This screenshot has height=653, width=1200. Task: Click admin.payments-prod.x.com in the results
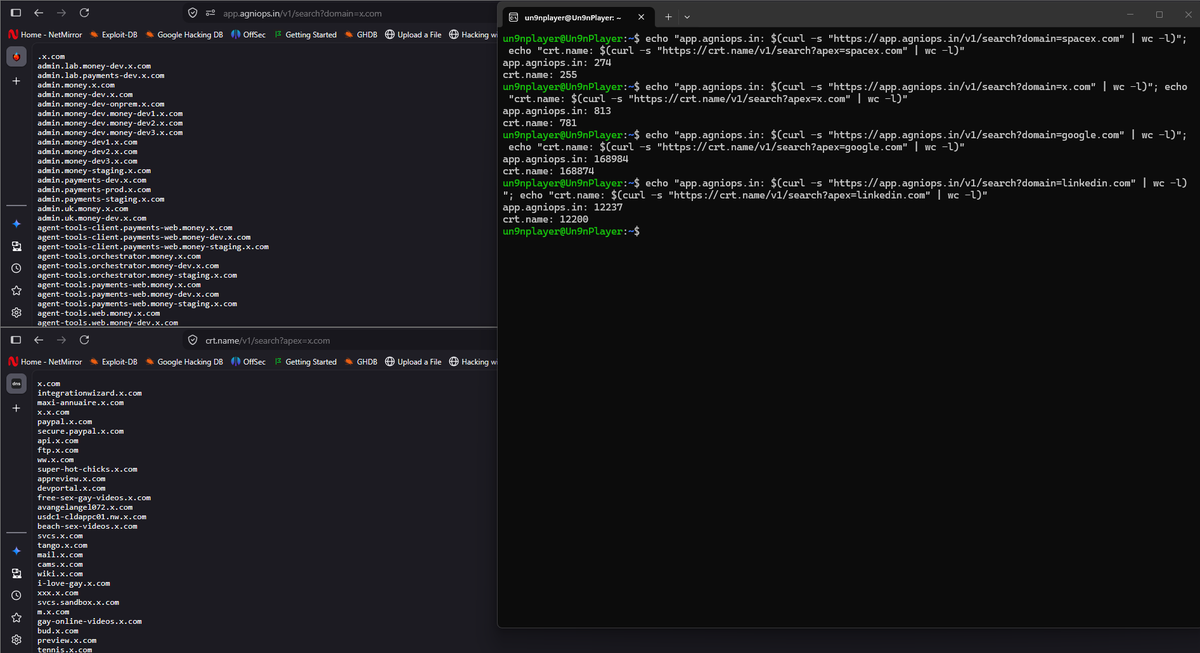(x=94, y=189)
